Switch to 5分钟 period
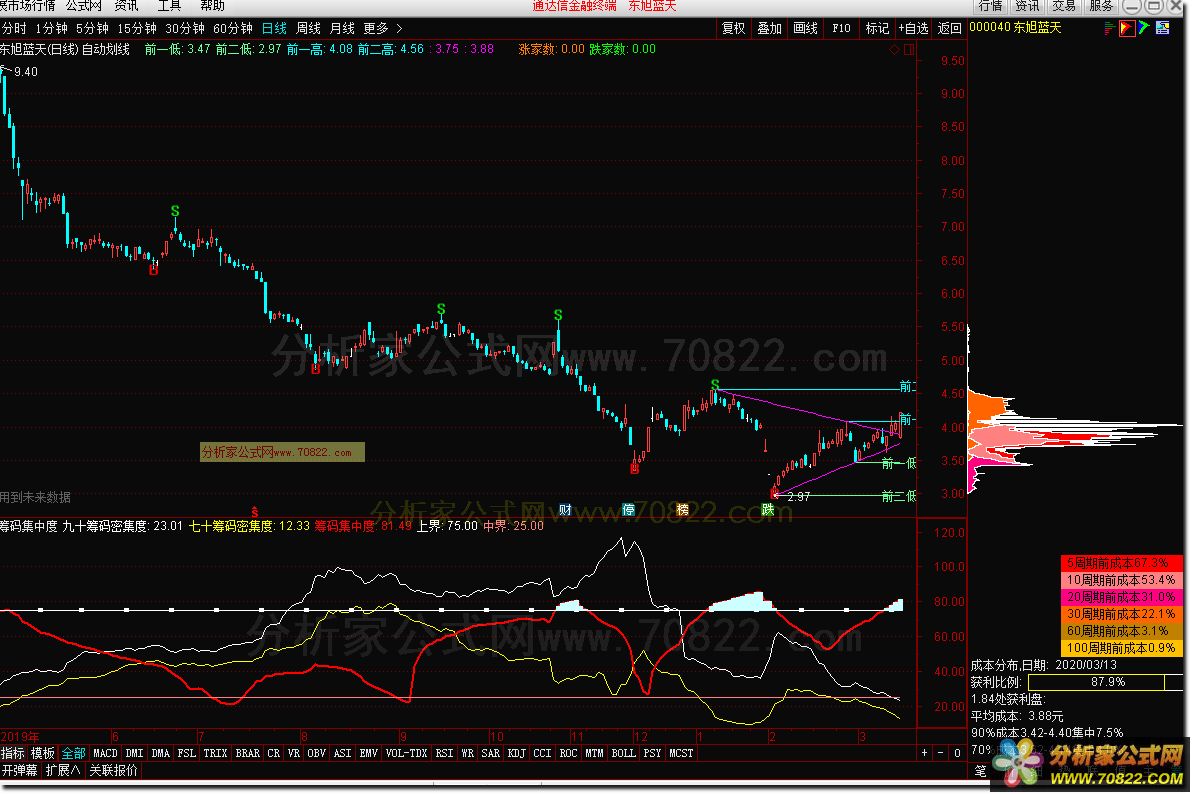 (92, 28)
